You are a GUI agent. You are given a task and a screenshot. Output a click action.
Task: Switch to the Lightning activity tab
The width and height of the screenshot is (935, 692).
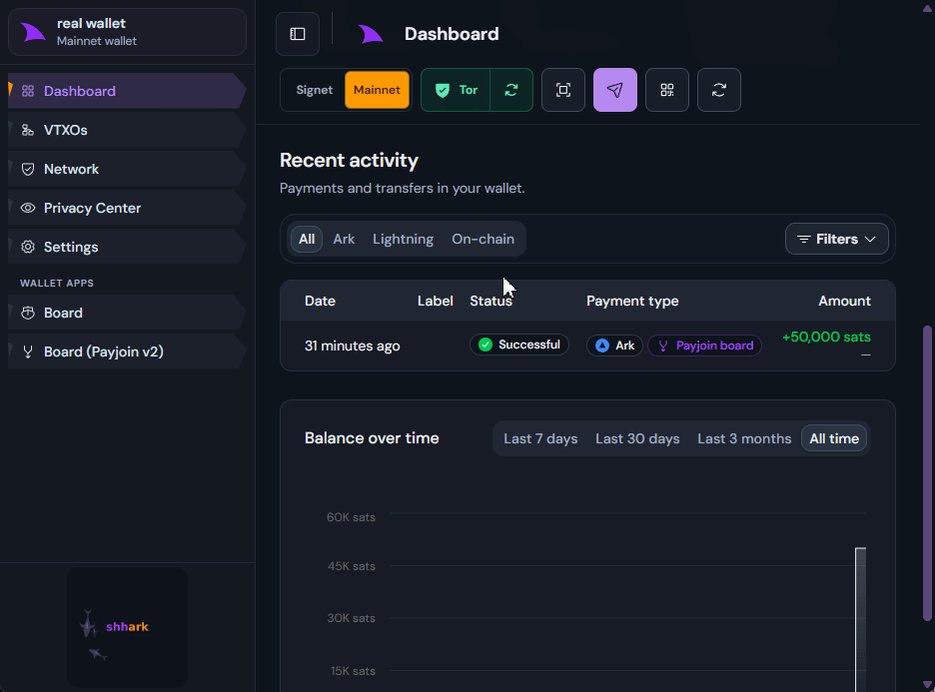(403, 239)
